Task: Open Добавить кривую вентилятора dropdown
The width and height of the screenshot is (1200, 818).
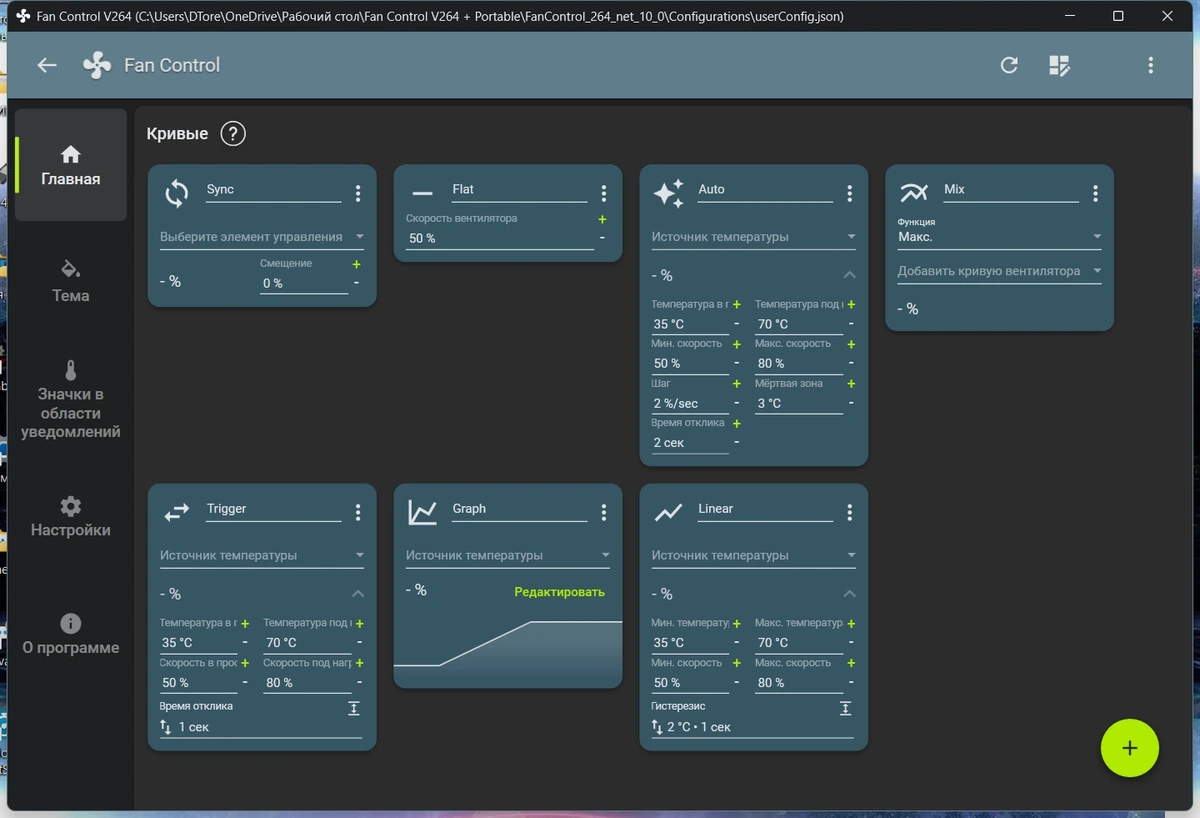Action: [x=1000, y=271]
